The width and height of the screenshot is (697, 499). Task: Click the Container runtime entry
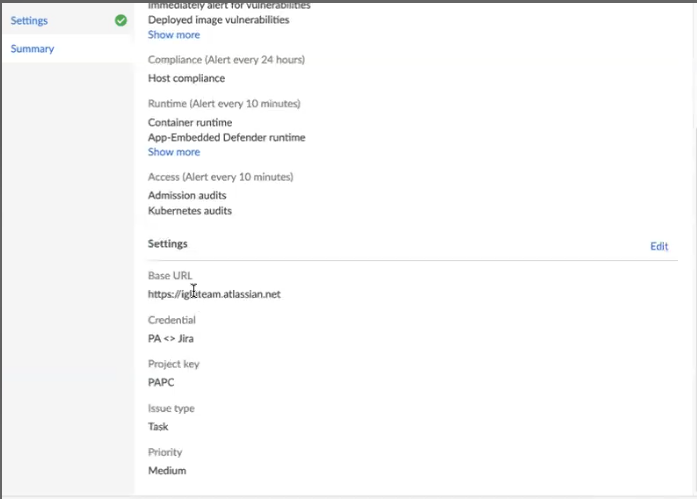point(190,123)
